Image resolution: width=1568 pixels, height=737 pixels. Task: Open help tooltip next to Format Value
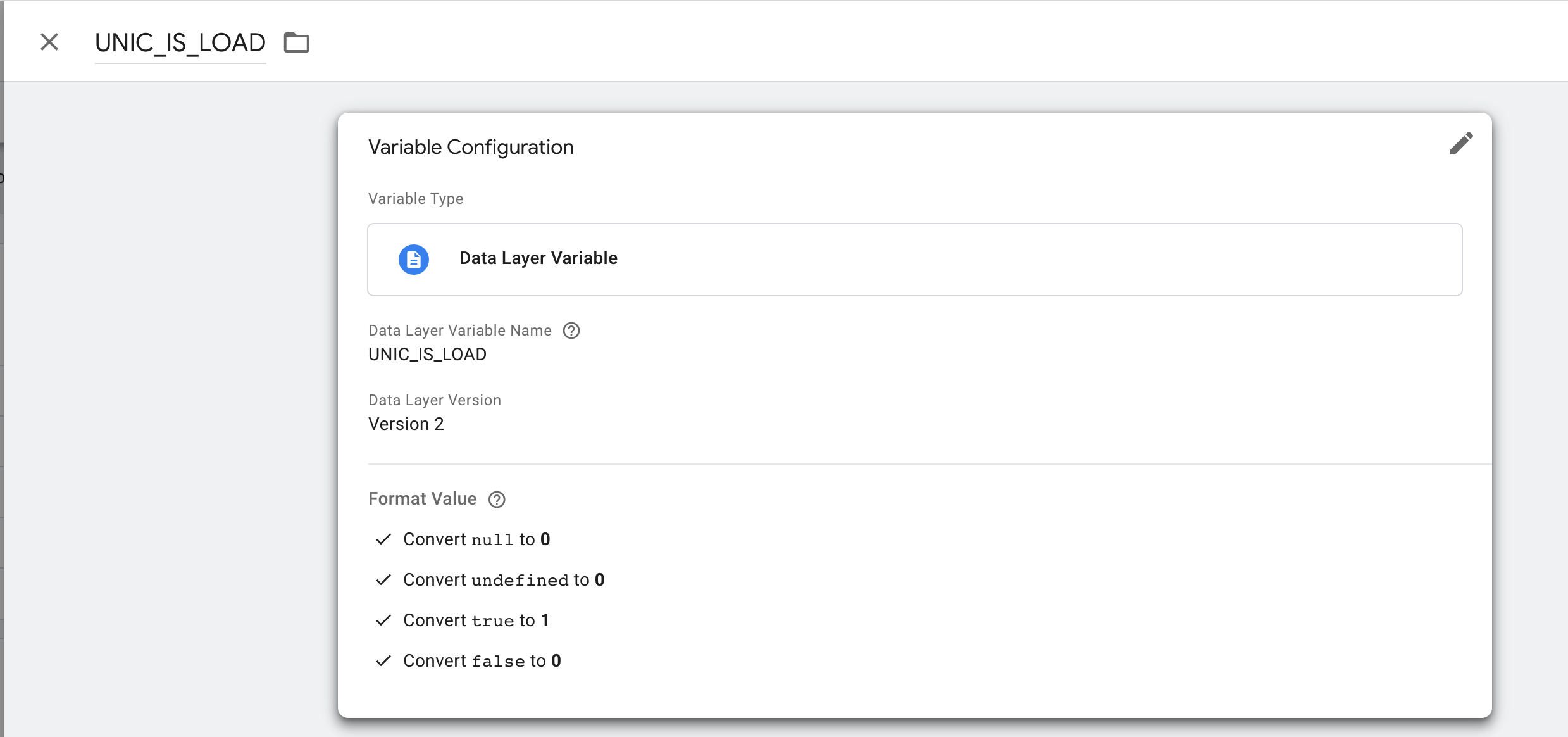coord(497,500)
